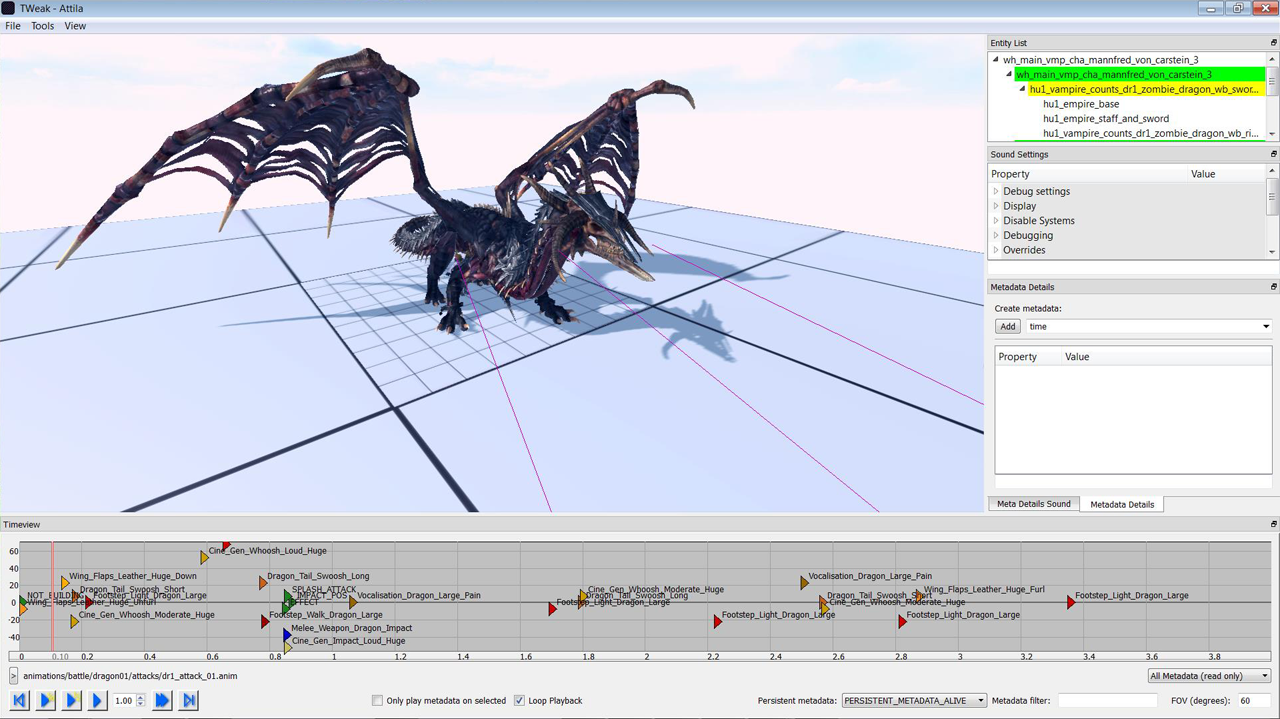Open the Tools menu

[x=42, y=26]
